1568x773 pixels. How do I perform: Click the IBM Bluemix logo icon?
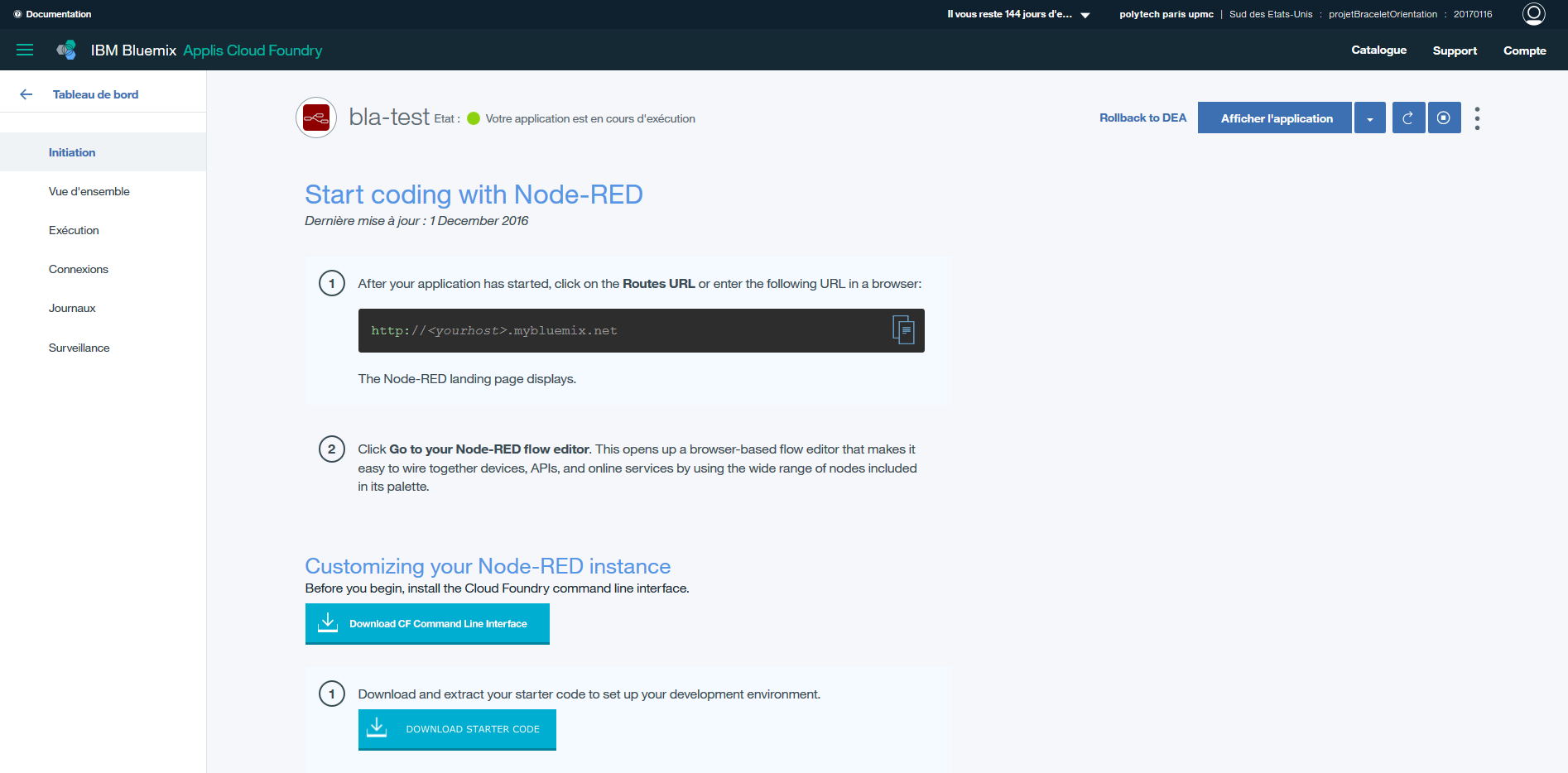pyautogui.click(x=66, y=50)
